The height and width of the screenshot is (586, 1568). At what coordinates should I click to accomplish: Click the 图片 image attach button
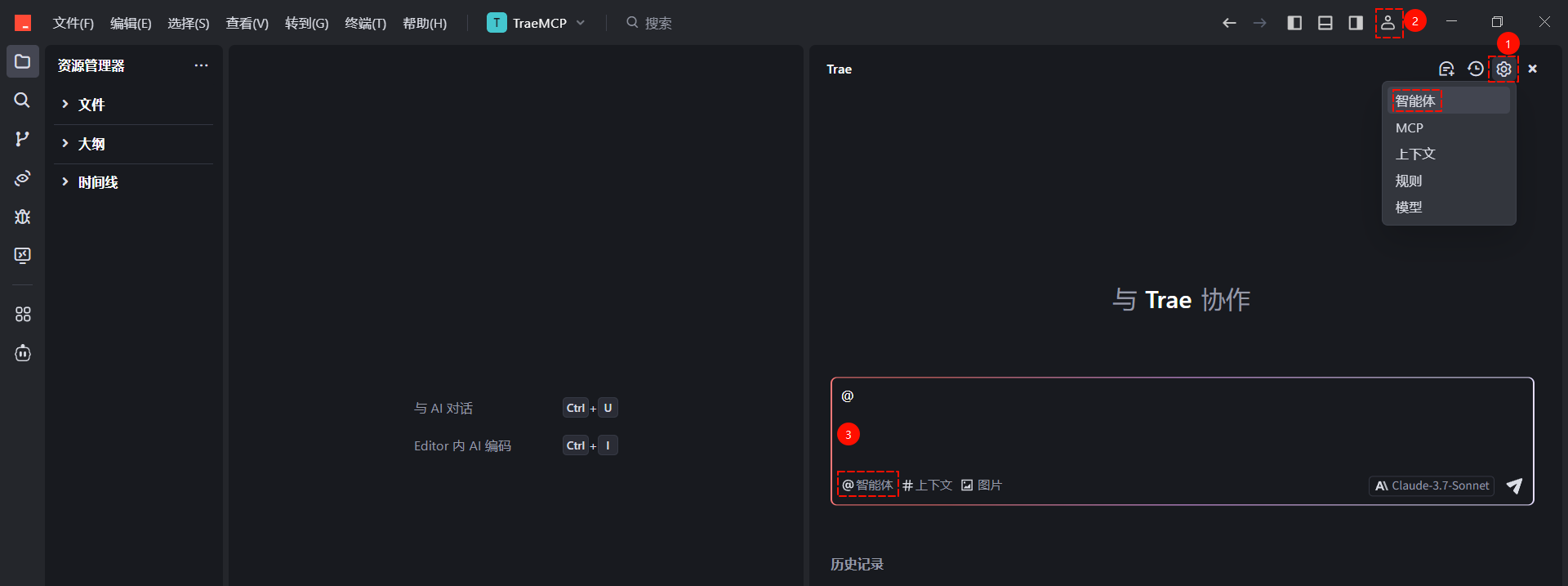click(x=981, y=485)
